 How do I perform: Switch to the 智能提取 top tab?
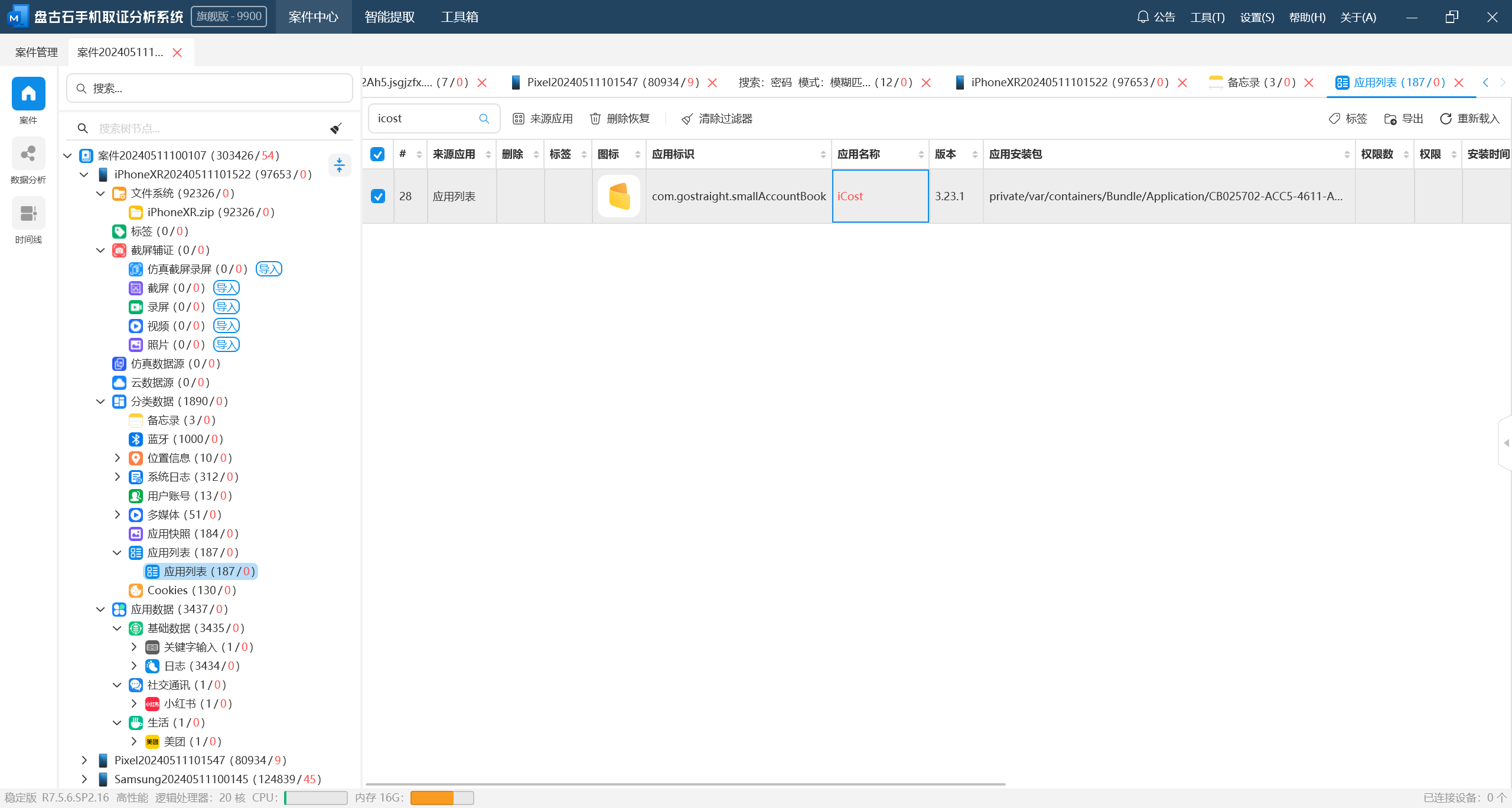click(x=389, y=17)
